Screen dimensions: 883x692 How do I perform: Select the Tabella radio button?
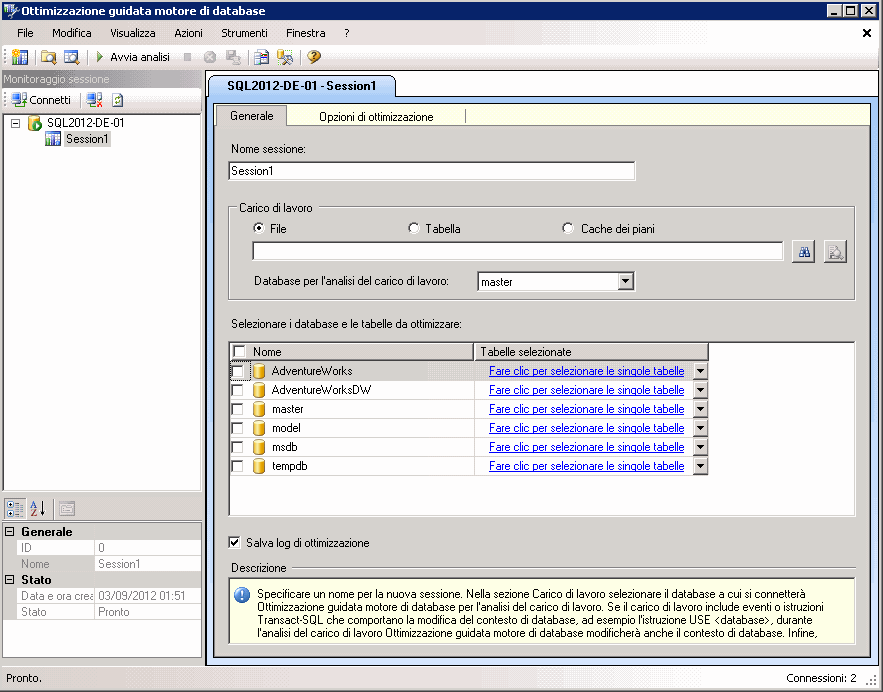pos(413,228)
